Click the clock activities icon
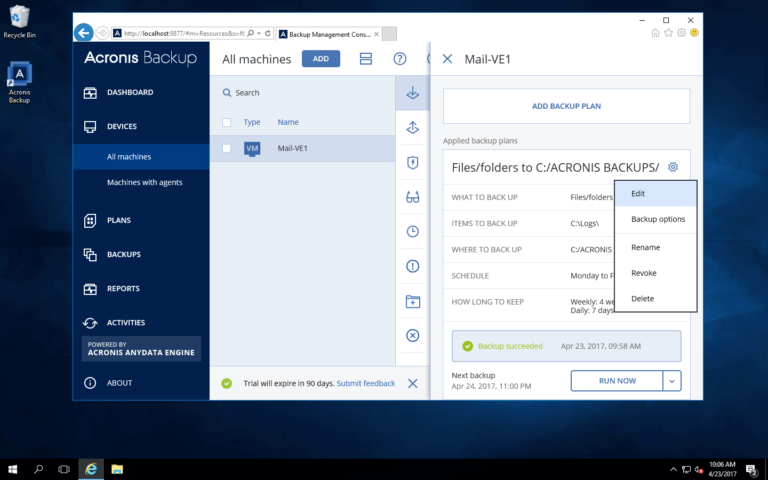 [412, 231]
